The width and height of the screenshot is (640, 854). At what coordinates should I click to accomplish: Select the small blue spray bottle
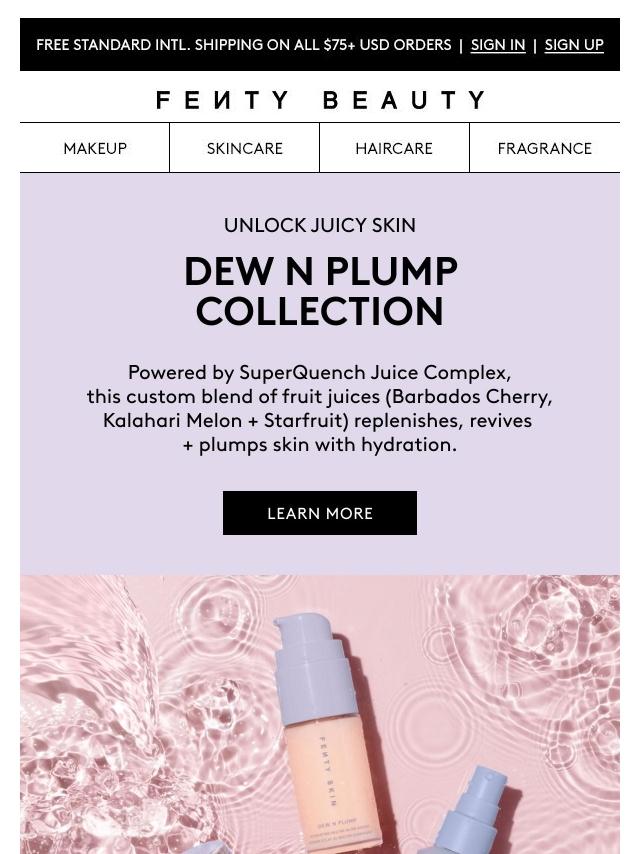point(473,812)
